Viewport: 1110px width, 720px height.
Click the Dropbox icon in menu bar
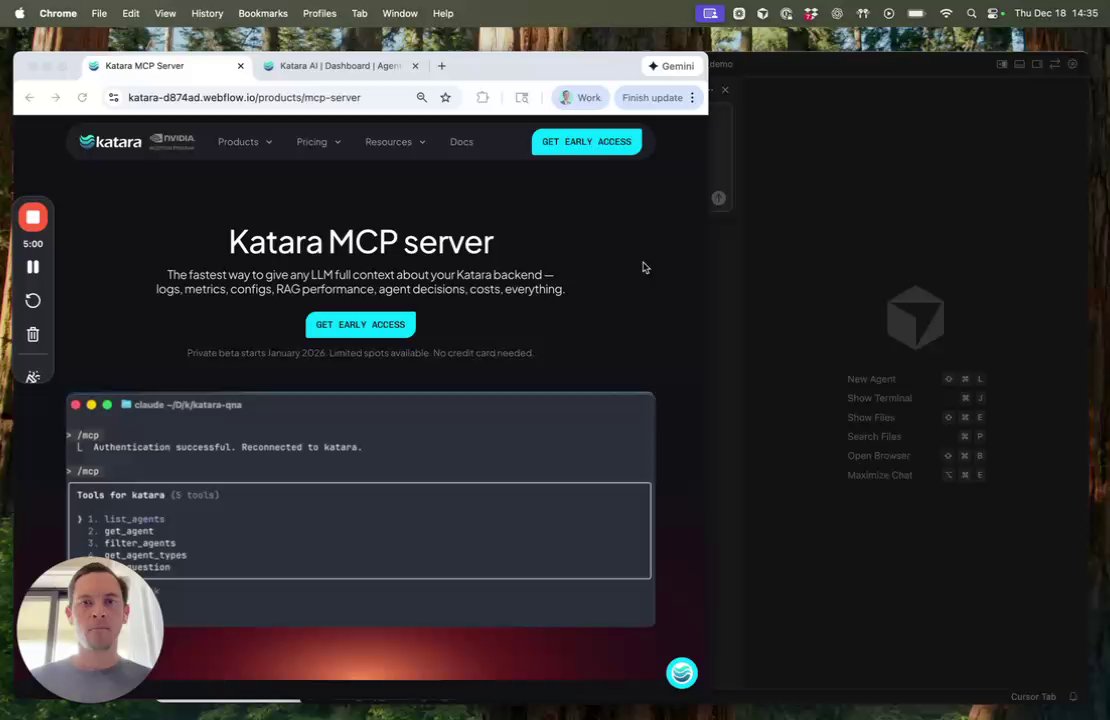[811, 13]
